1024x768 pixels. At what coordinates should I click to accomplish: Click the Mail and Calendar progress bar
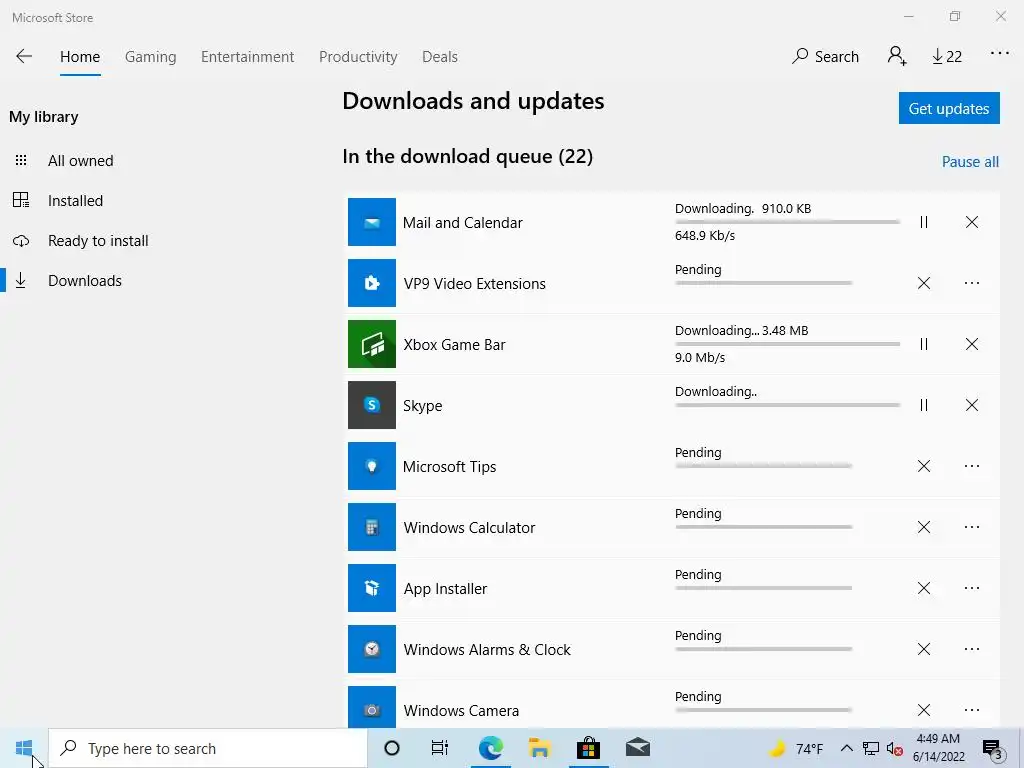point(788,222)
